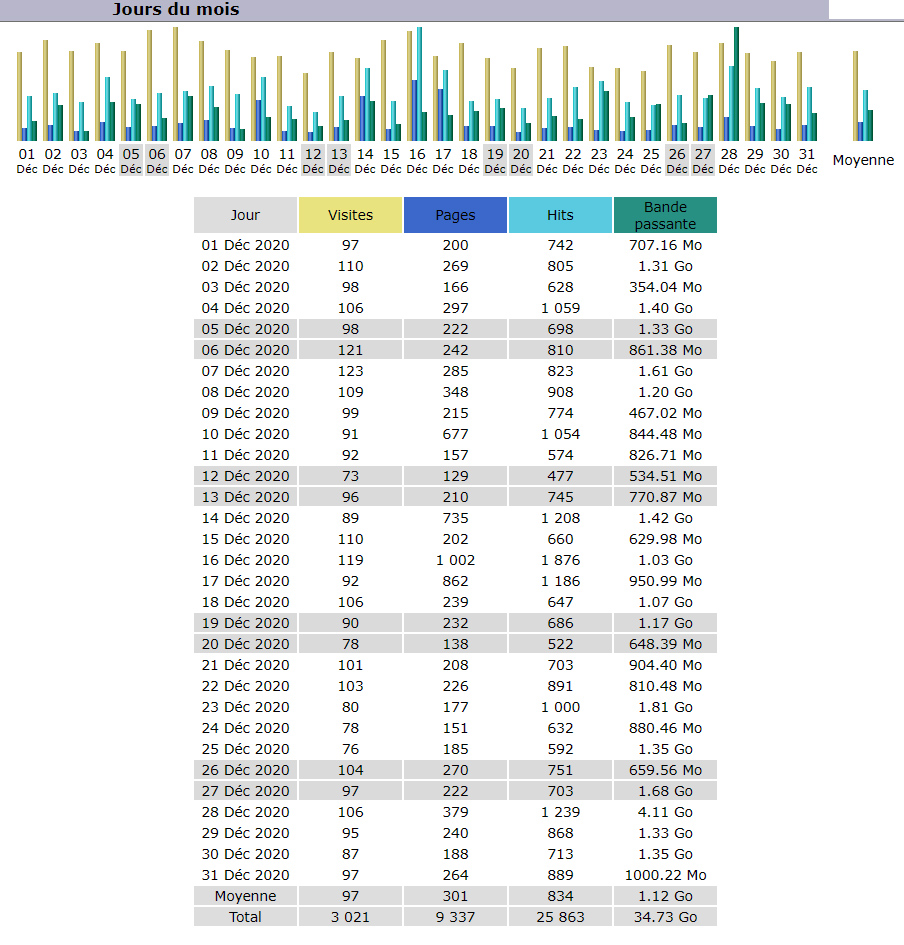This screenshot has height=945, width=904.
Task: Click the Total row label
Action: [245, 917]
